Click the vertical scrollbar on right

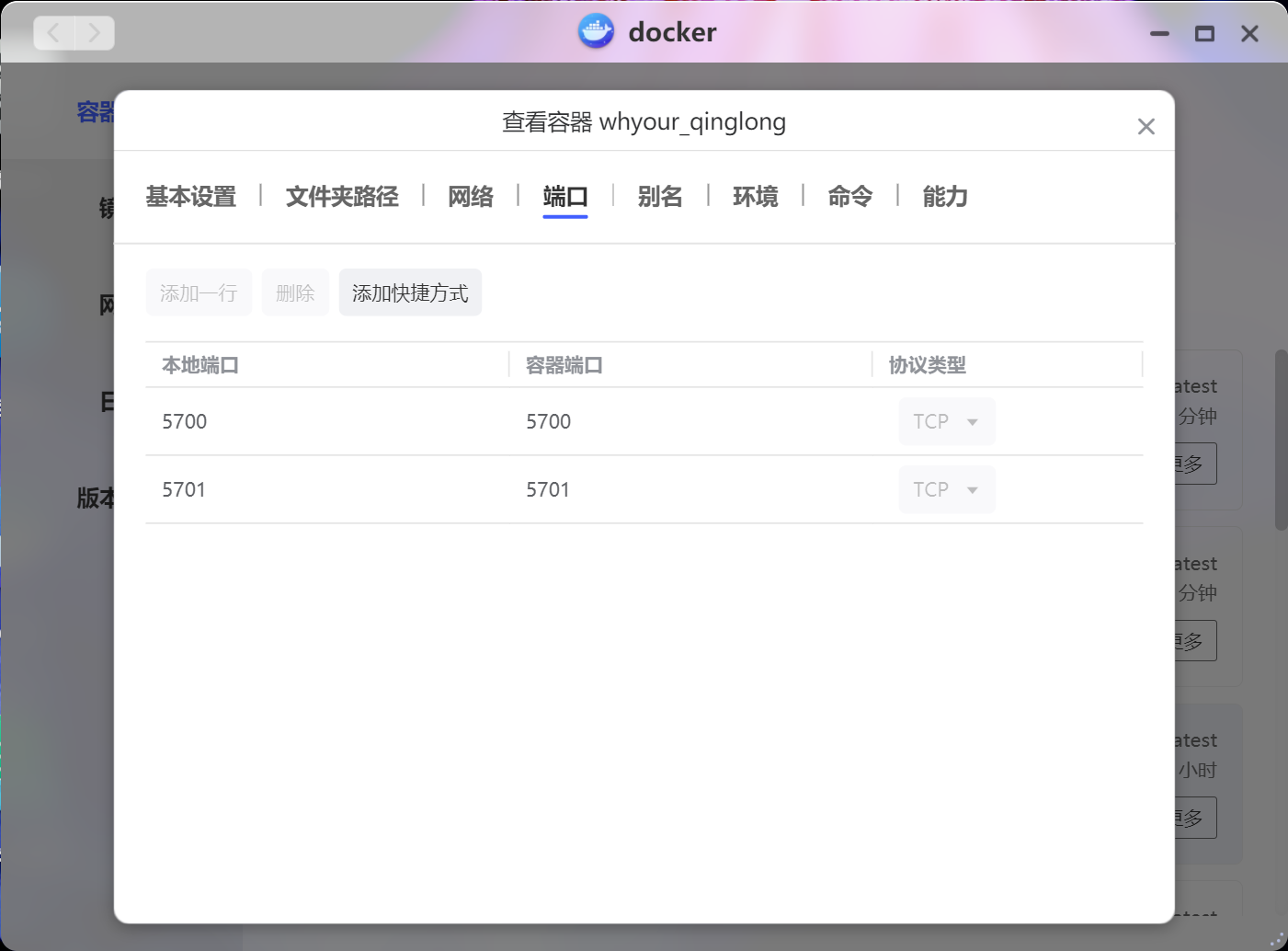(x=1281, y=440)
